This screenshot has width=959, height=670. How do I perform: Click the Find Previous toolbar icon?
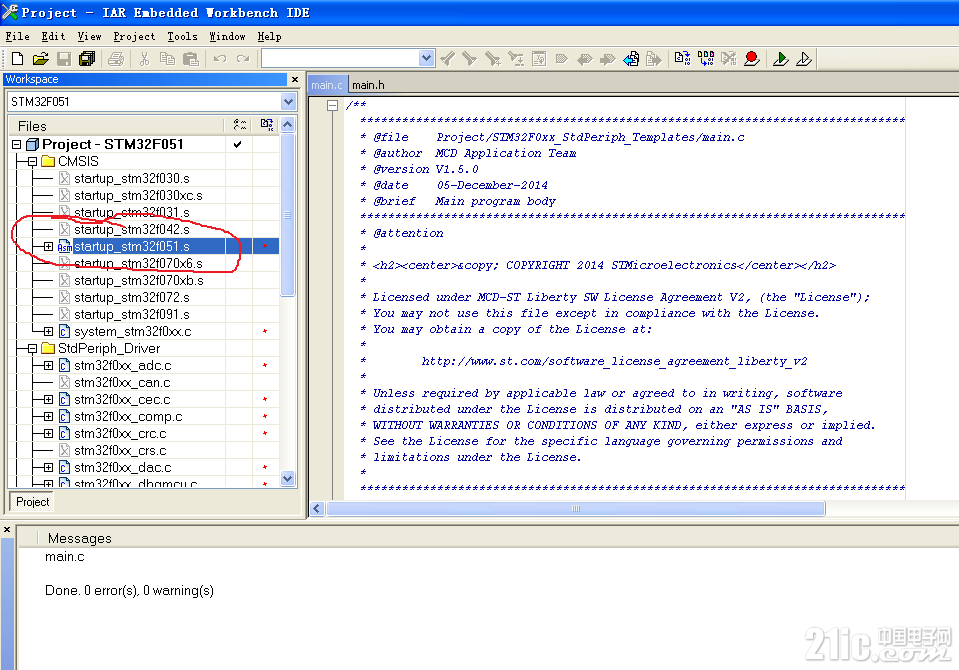click(448, 59)
